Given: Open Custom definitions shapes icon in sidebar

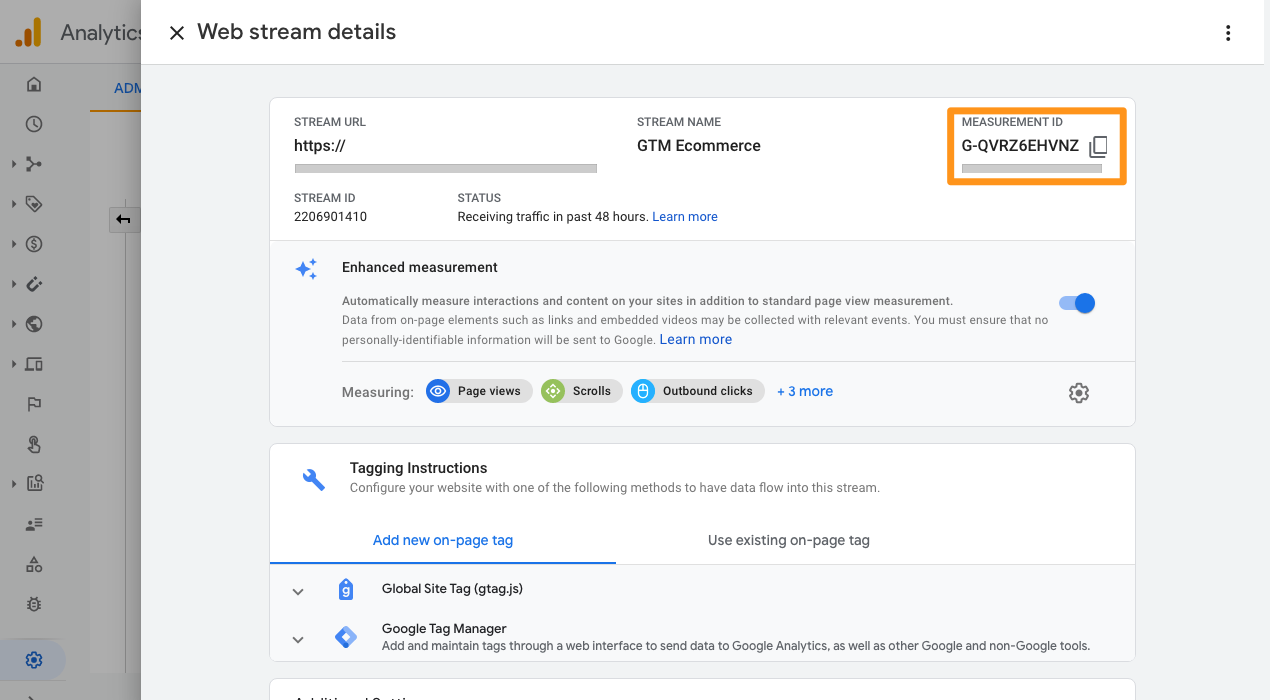Looking at the screenshot, I should point(34,564).
